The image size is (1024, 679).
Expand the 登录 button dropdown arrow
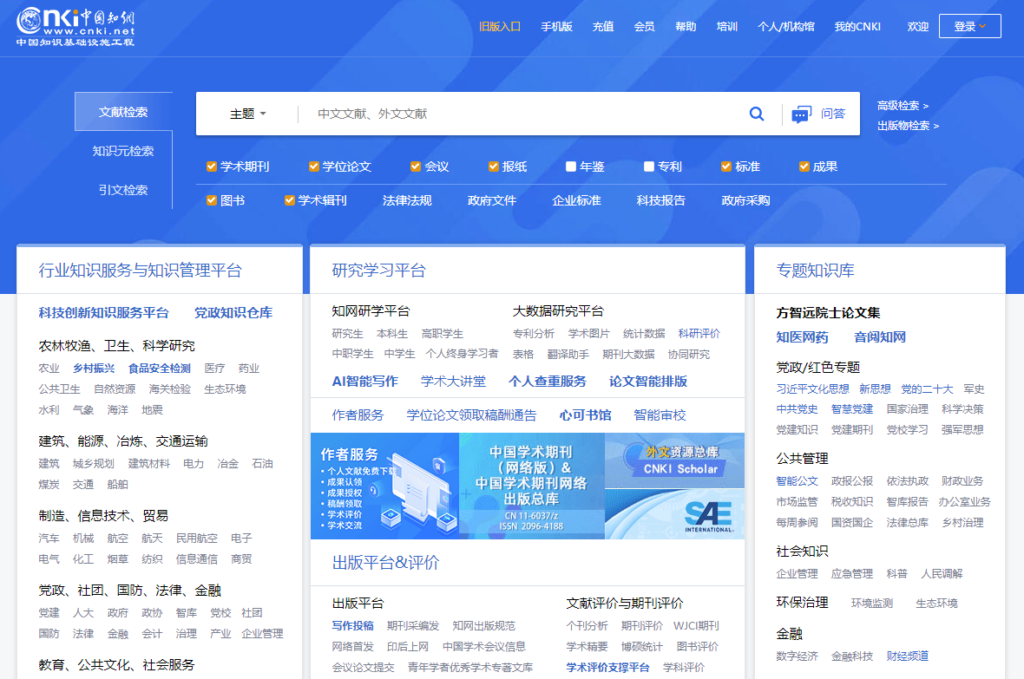[984, 25]
